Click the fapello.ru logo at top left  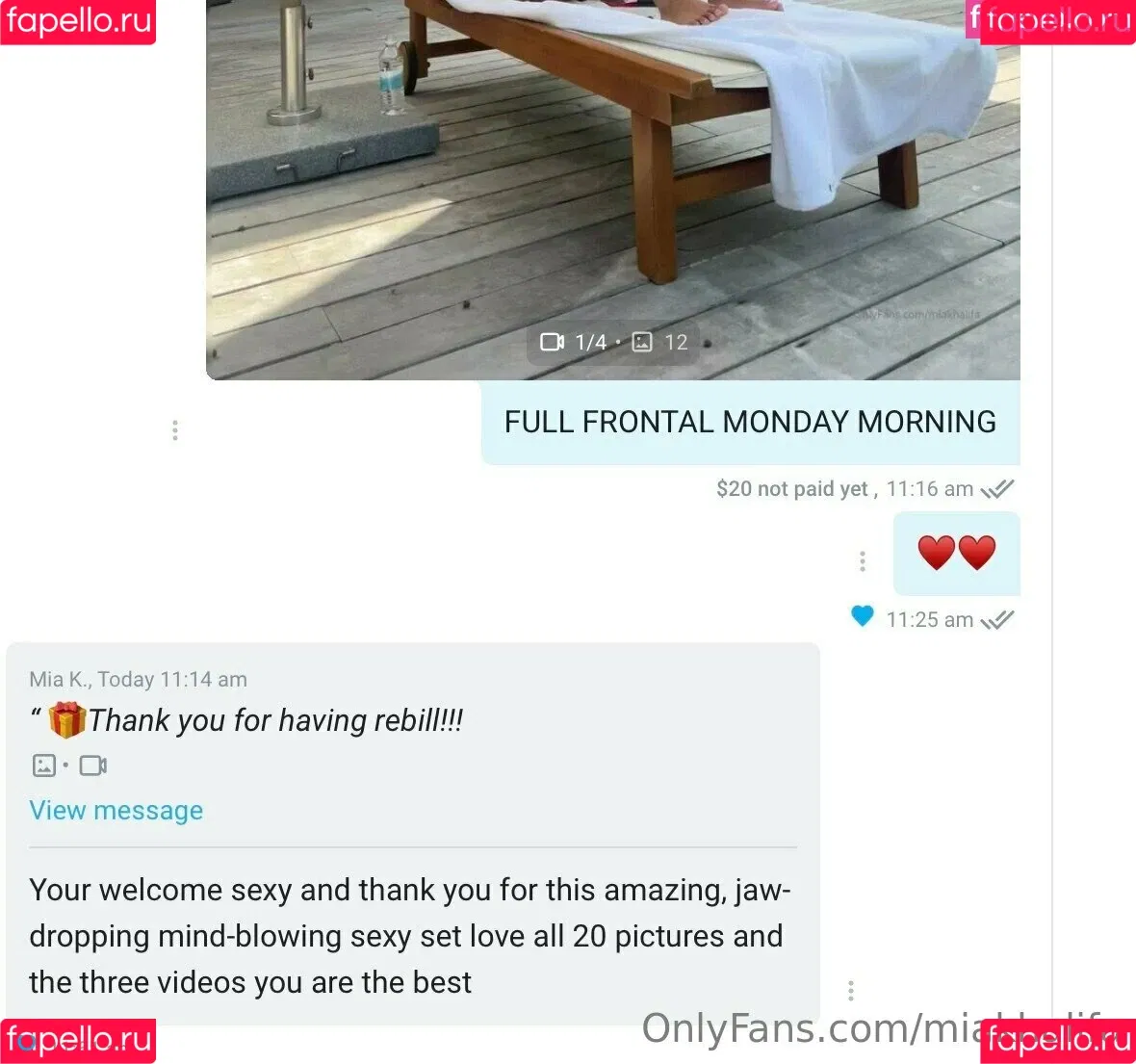pos(78,22)
